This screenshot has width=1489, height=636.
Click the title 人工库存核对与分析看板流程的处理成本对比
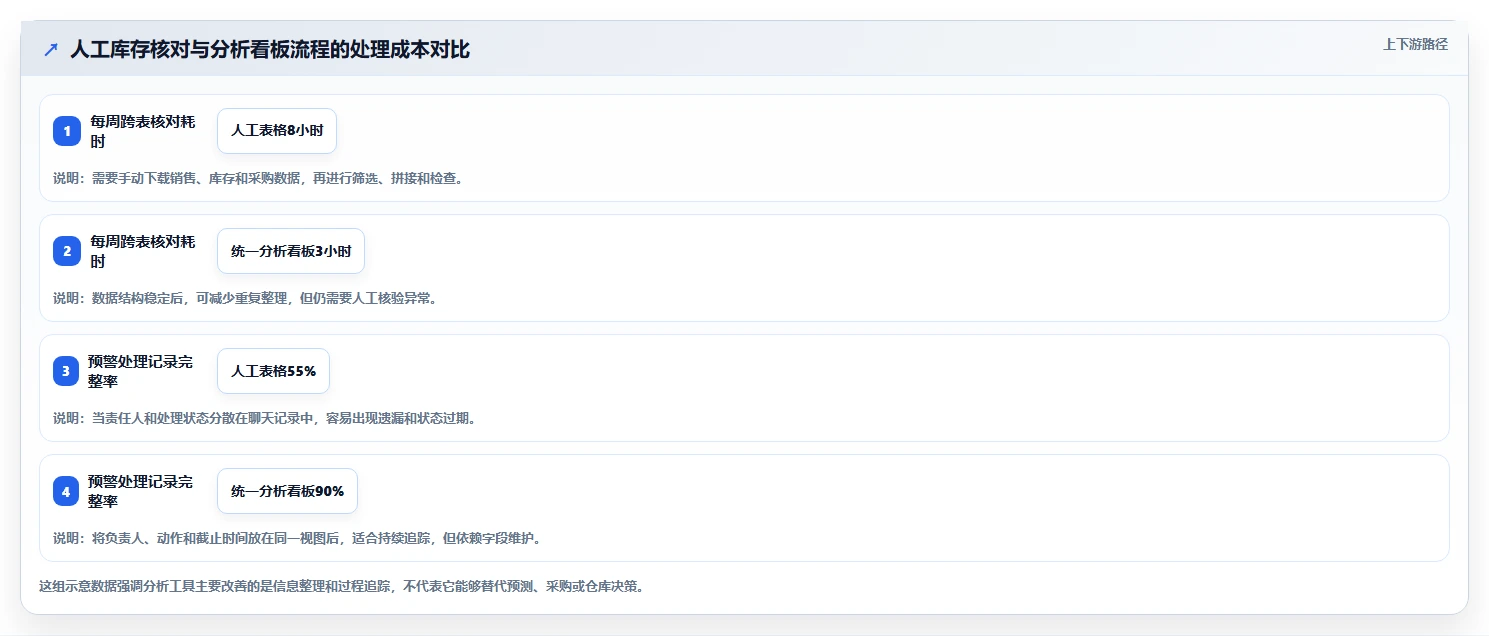[270, 50]
